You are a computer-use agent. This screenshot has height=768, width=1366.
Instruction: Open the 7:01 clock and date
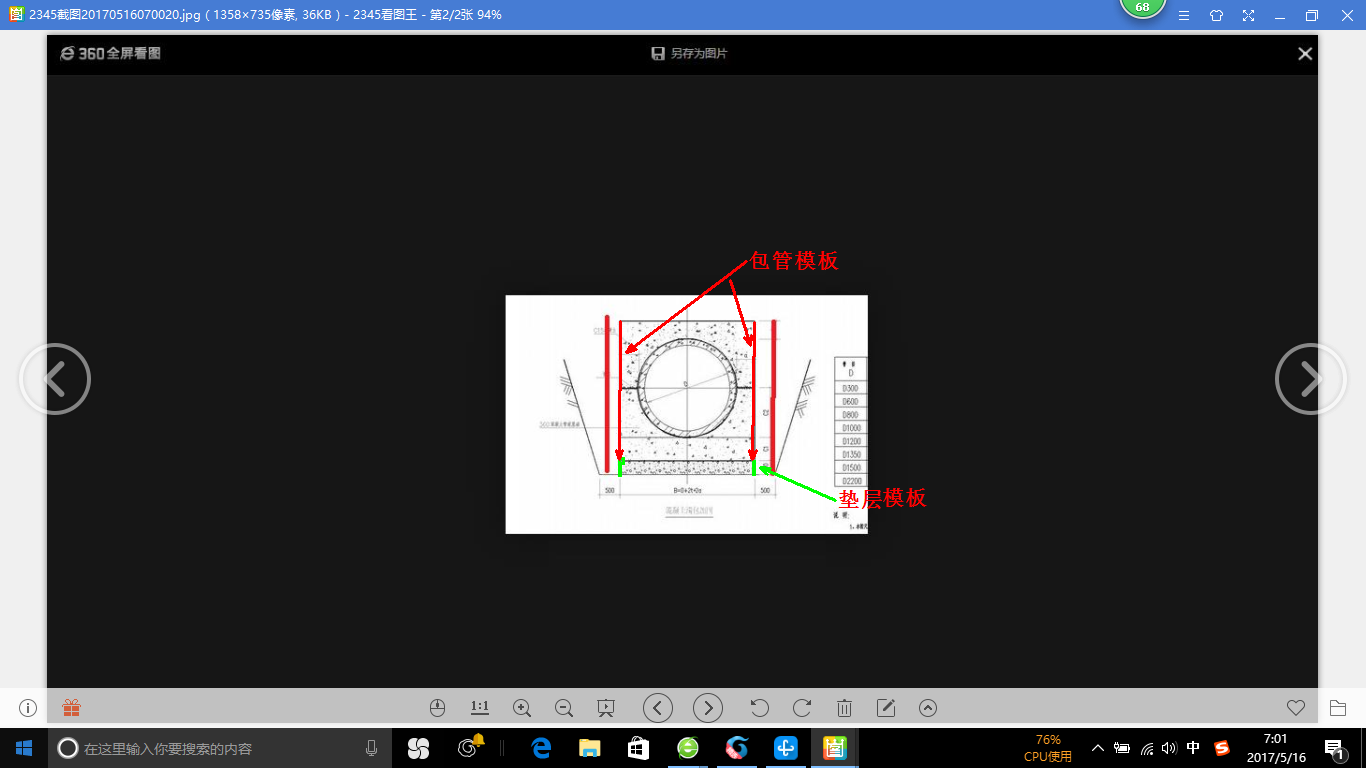tap(1276, 748)
